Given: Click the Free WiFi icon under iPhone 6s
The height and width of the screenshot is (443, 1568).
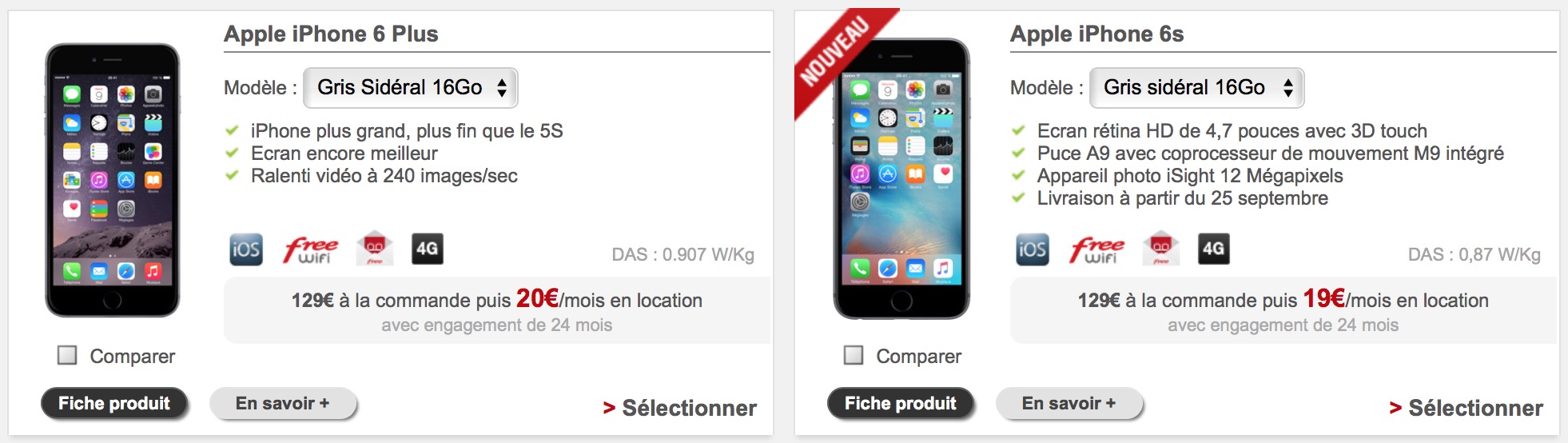Looking at the screenshot, I should point(1096,249).
